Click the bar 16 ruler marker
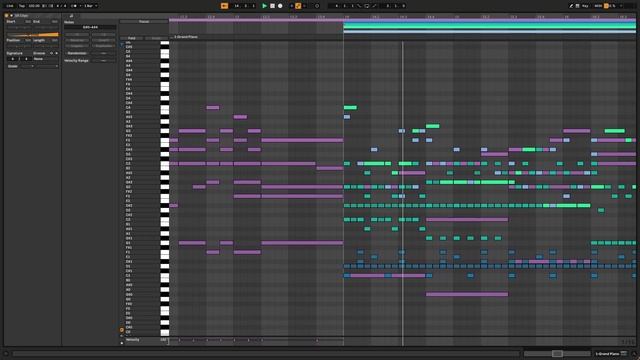This screenshot has height=360, width=640. 566,17
